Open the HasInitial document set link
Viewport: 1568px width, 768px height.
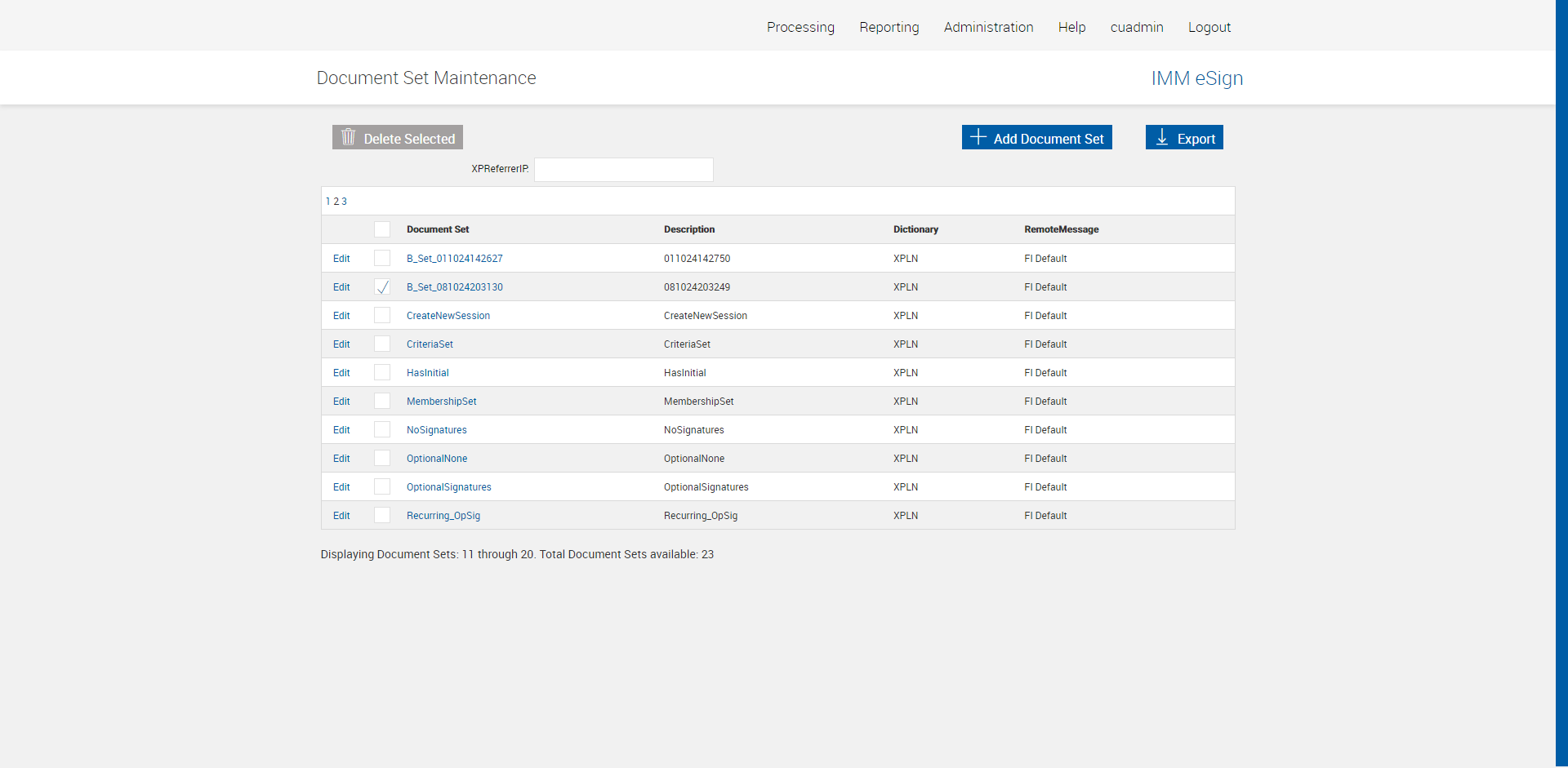coord(428,373)
